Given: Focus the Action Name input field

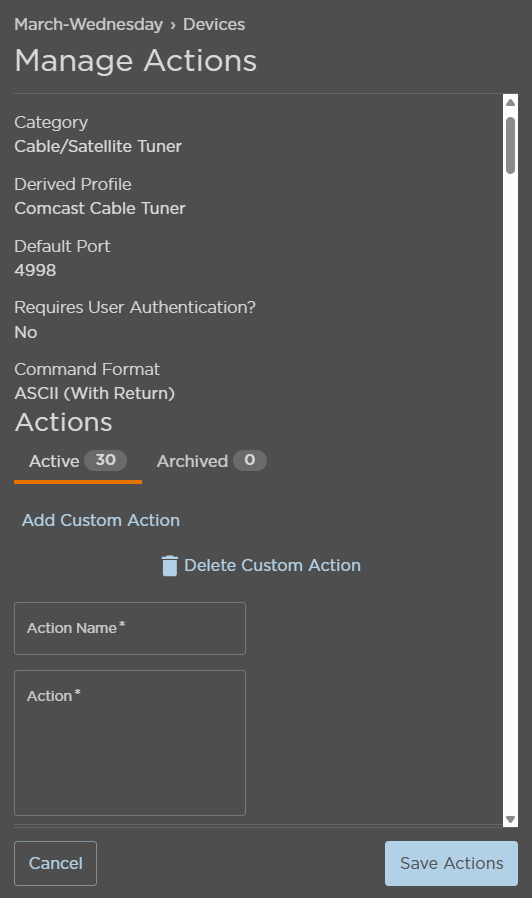Looking at the screenshot, I should tap(130, 628).
